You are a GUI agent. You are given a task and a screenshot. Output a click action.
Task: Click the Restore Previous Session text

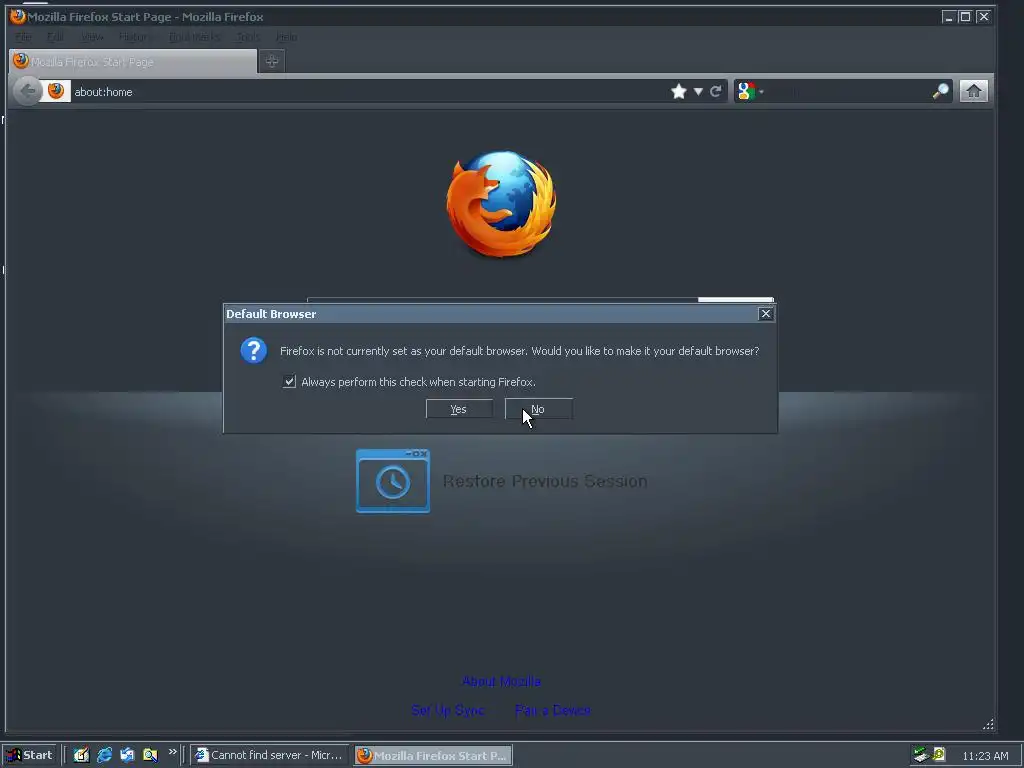[545, 481]
